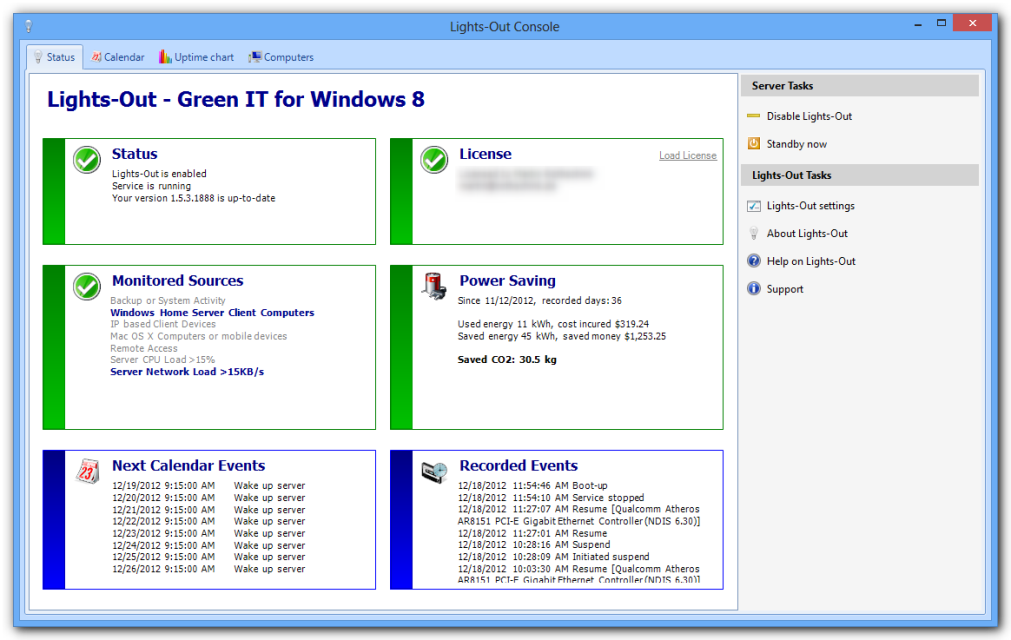Viewport: 1011px width, 640px height.
Task: Open the Status tab
Action: pyautogui.click(x=55, y=57)
